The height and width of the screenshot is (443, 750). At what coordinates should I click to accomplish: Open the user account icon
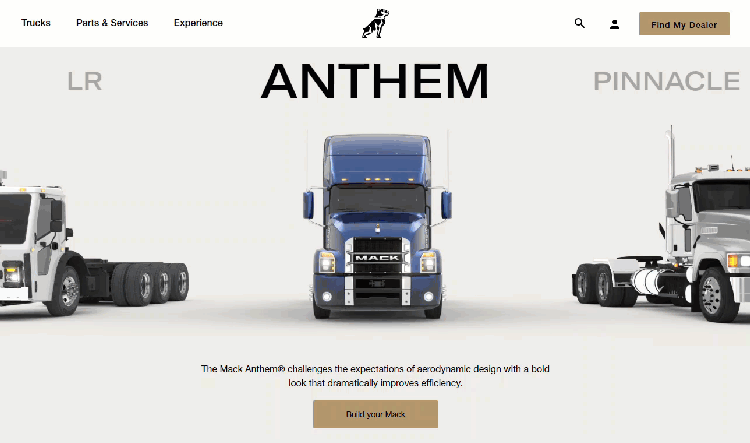(614, 24)
